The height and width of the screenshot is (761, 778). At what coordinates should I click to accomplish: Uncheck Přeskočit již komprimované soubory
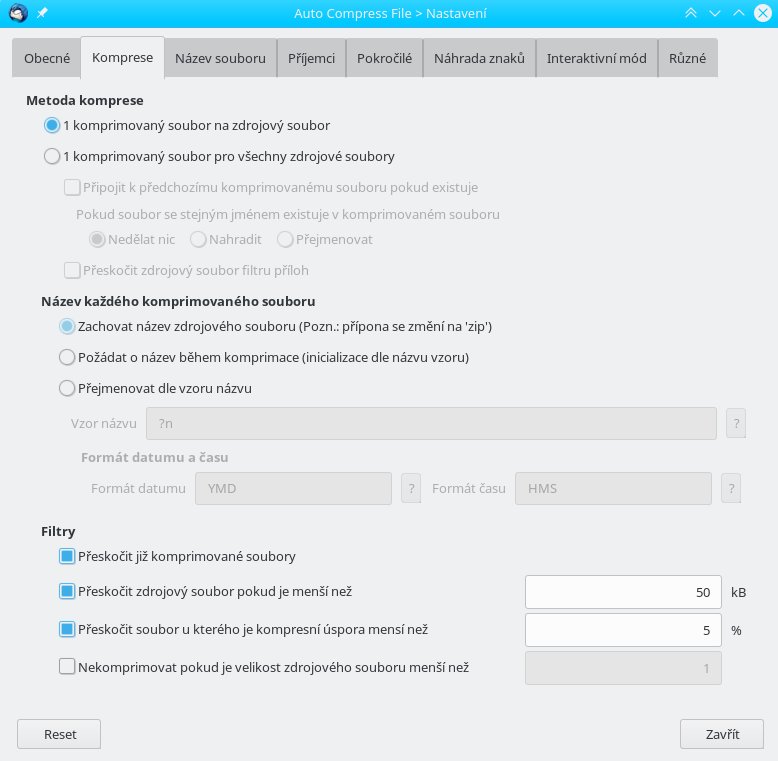[67, 556]
